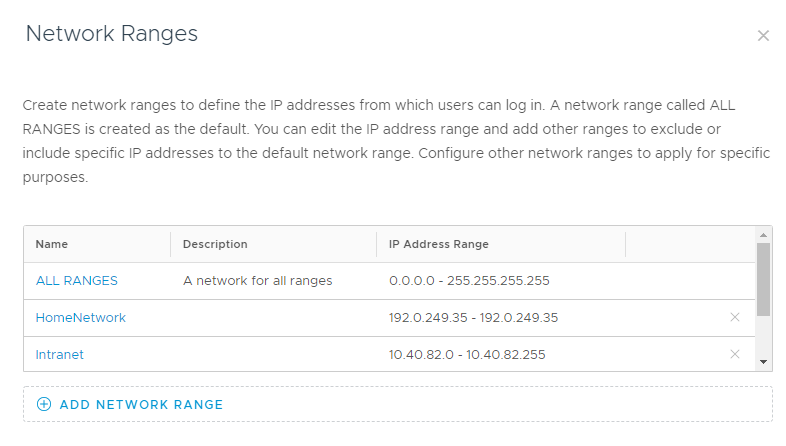Click the plus icon beside Add Network Range
The image size is (786, 446).
coord(43,404)
